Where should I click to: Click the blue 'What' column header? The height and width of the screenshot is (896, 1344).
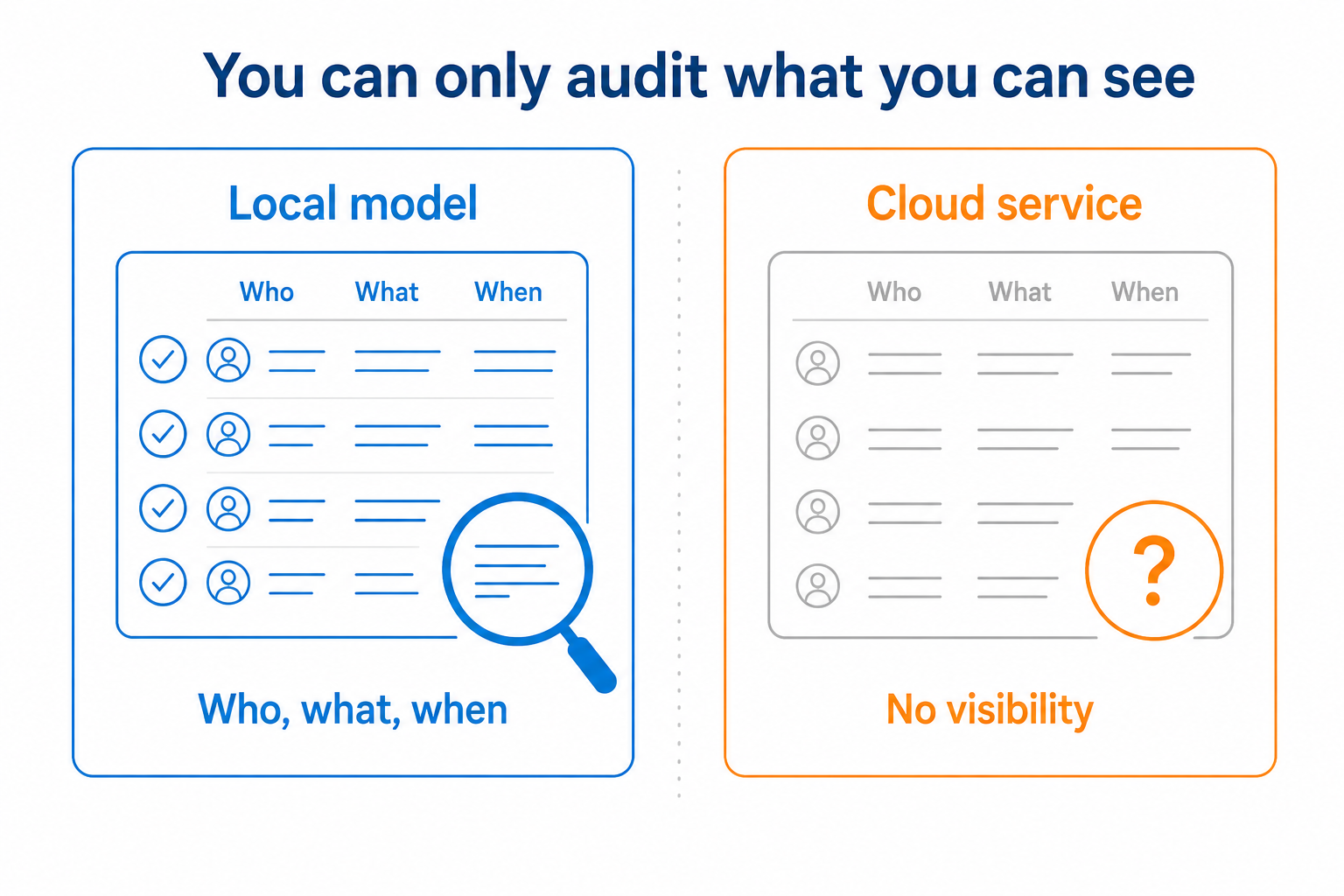[x=387, y=292]
